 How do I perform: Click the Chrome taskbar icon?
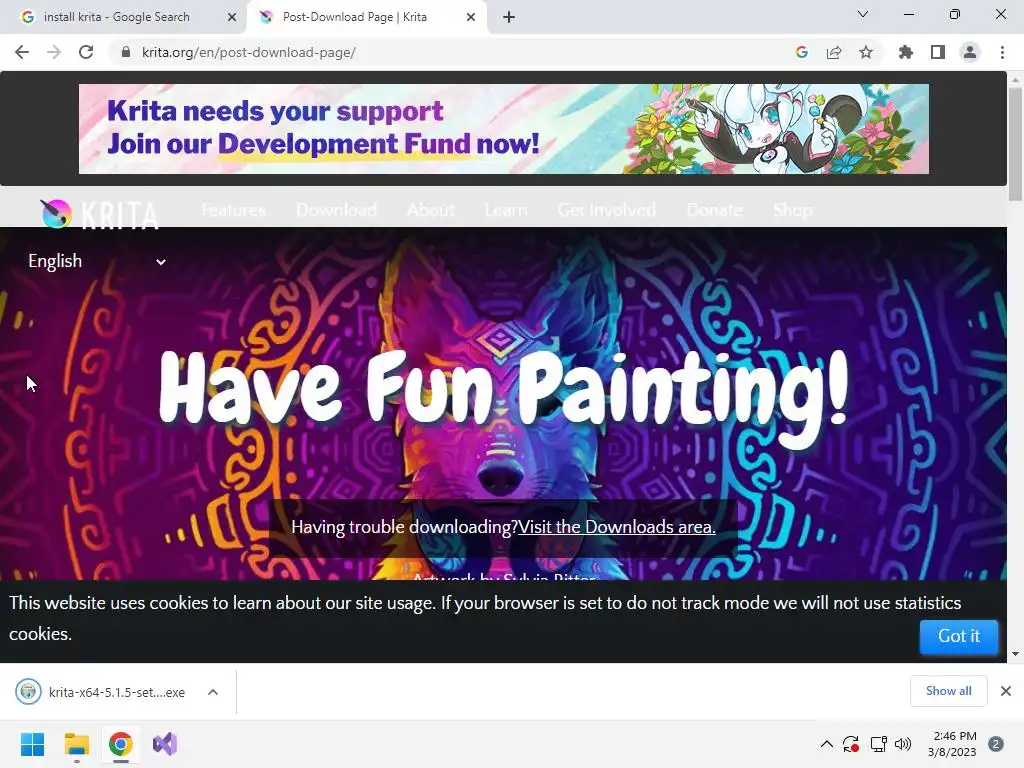click(120, 744)
